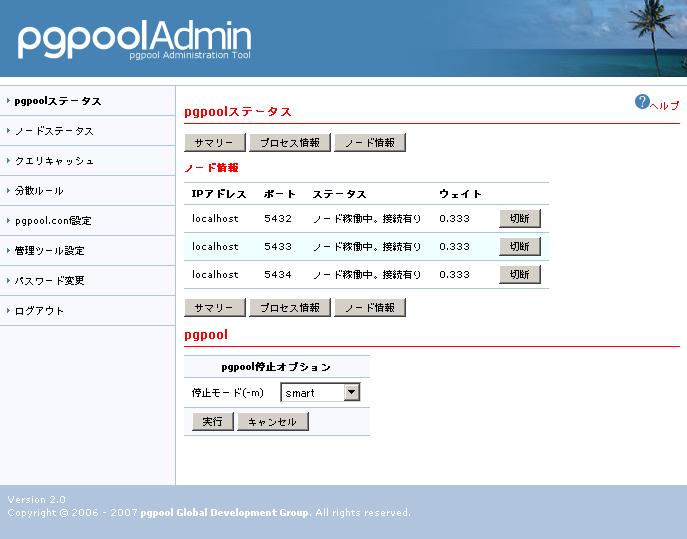Click localhost in the 5432 row

click(x=215, y=218)
